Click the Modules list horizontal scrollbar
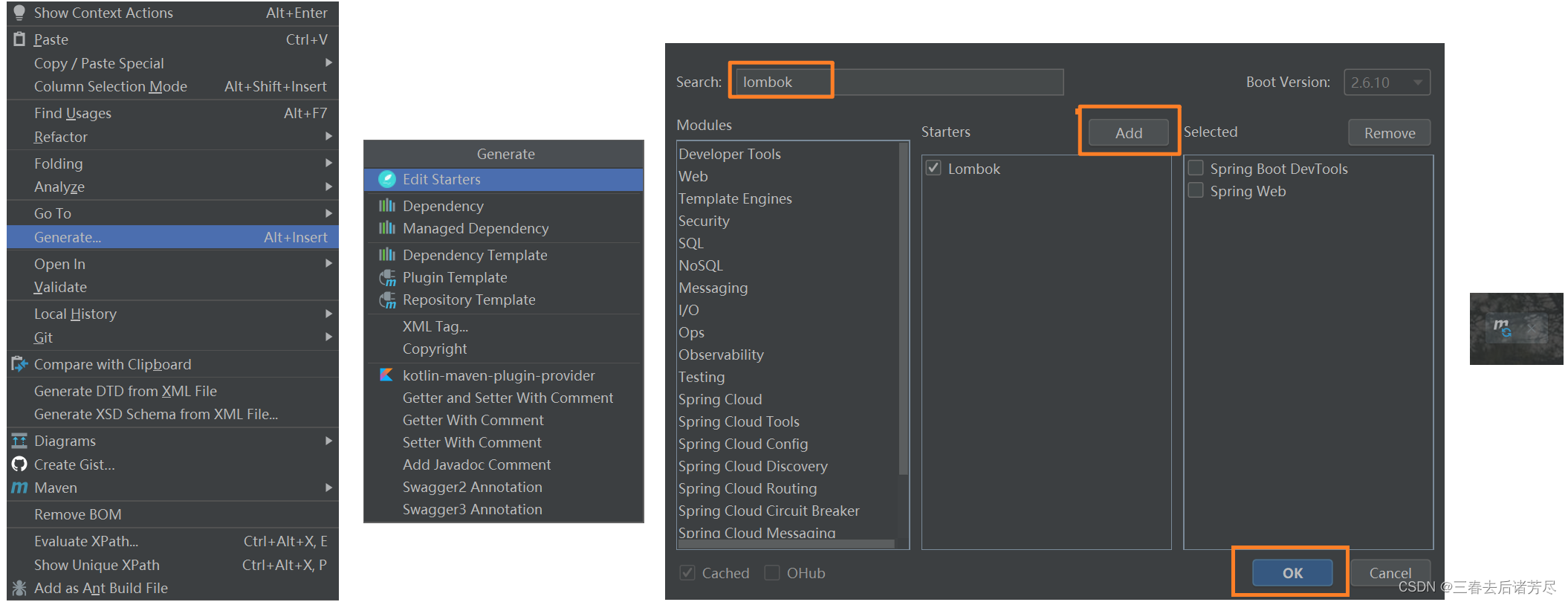Screen dimensions: 1568x602 pos(786,544)
